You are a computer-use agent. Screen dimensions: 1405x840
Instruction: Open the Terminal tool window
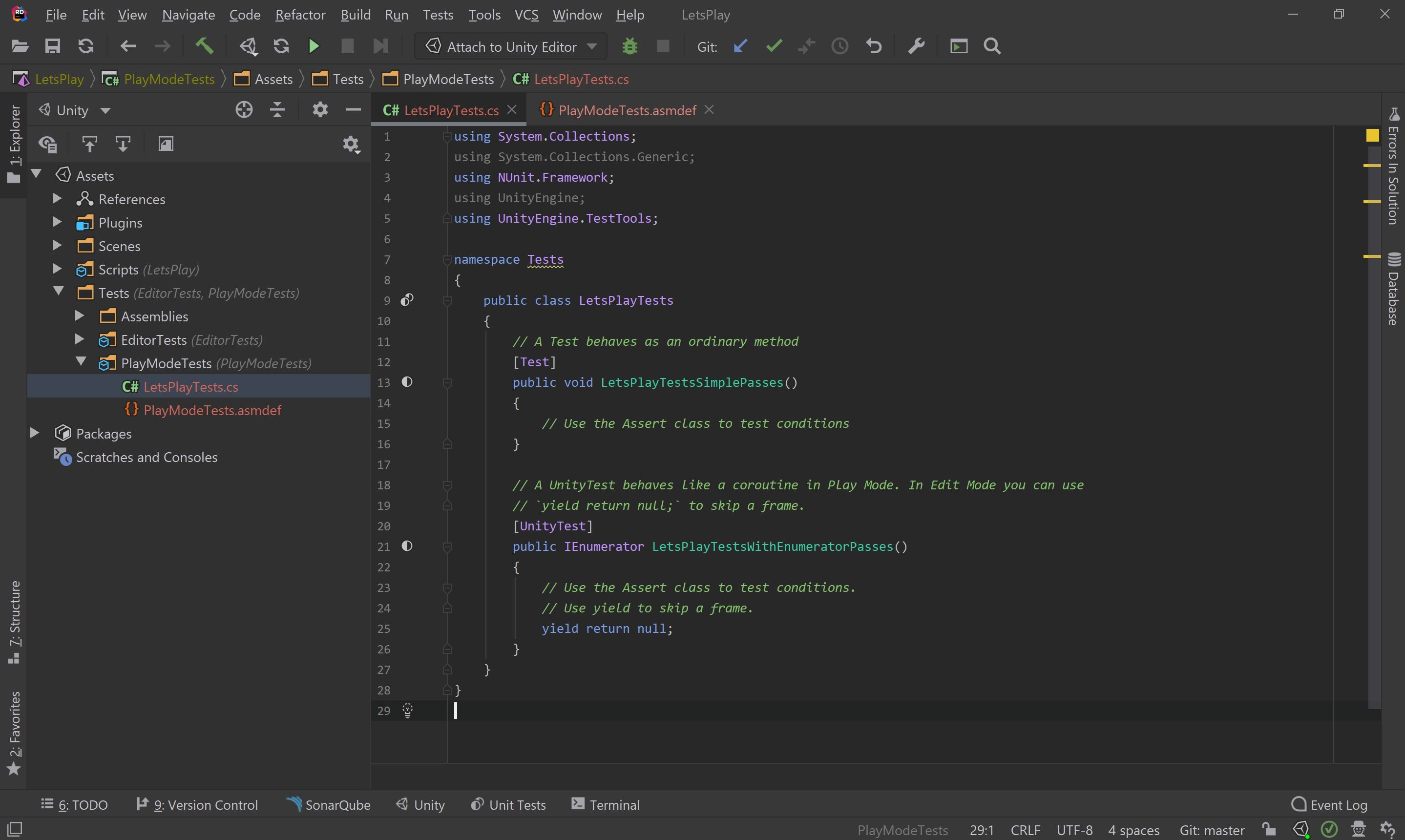click(606, 804)
